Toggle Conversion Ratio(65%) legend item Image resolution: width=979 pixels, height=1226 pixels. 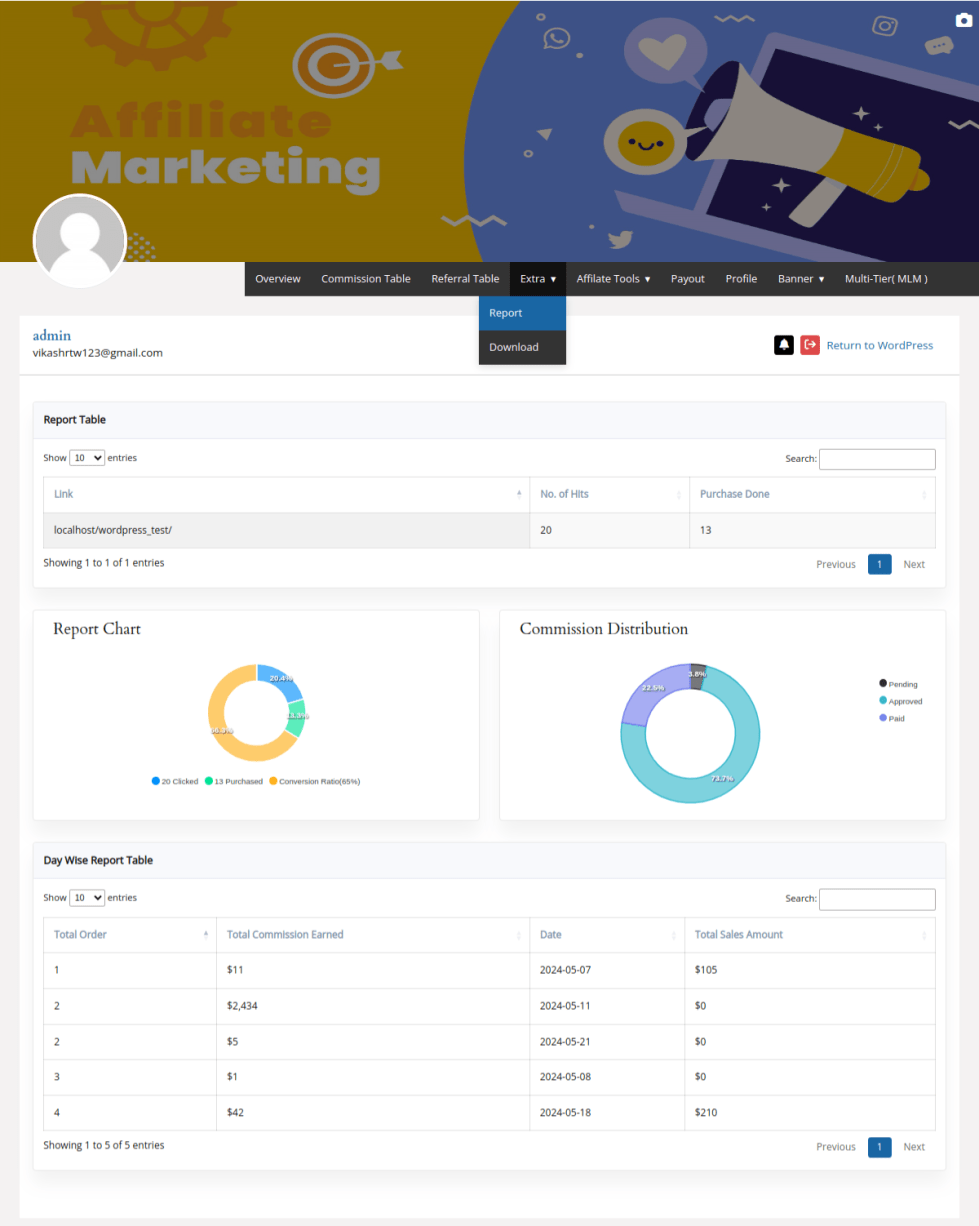[x=315, y=781]
